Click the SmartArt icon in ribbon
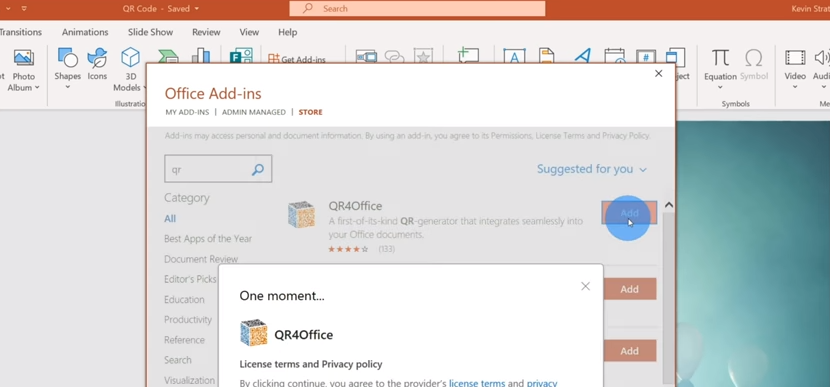This screenshot has width=830, height=387. click(167, 57)
